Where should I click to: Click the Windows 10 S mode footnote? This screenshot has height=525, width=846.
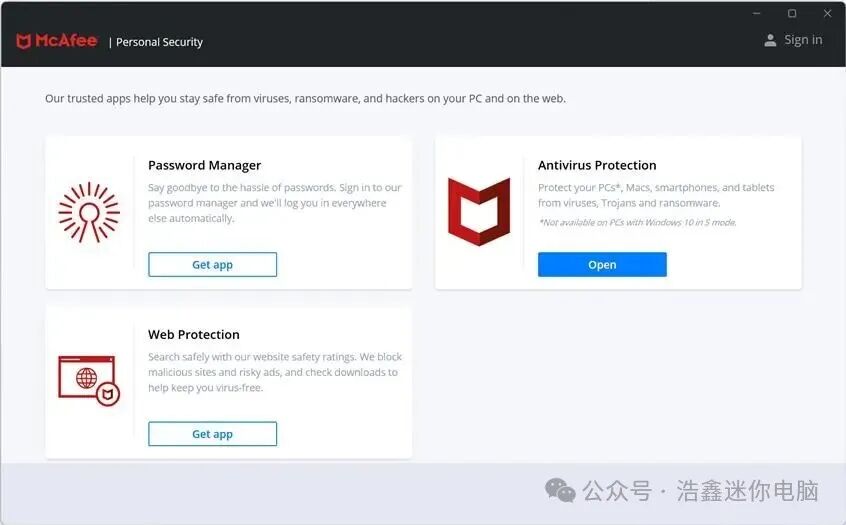coord(637,222)
